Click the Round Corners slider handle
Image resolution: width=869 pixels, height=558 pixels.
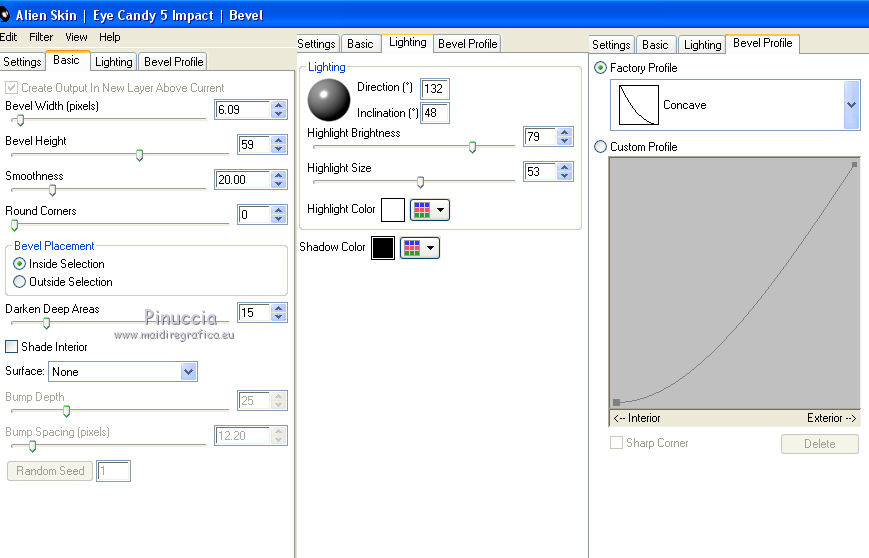point(14,225)
